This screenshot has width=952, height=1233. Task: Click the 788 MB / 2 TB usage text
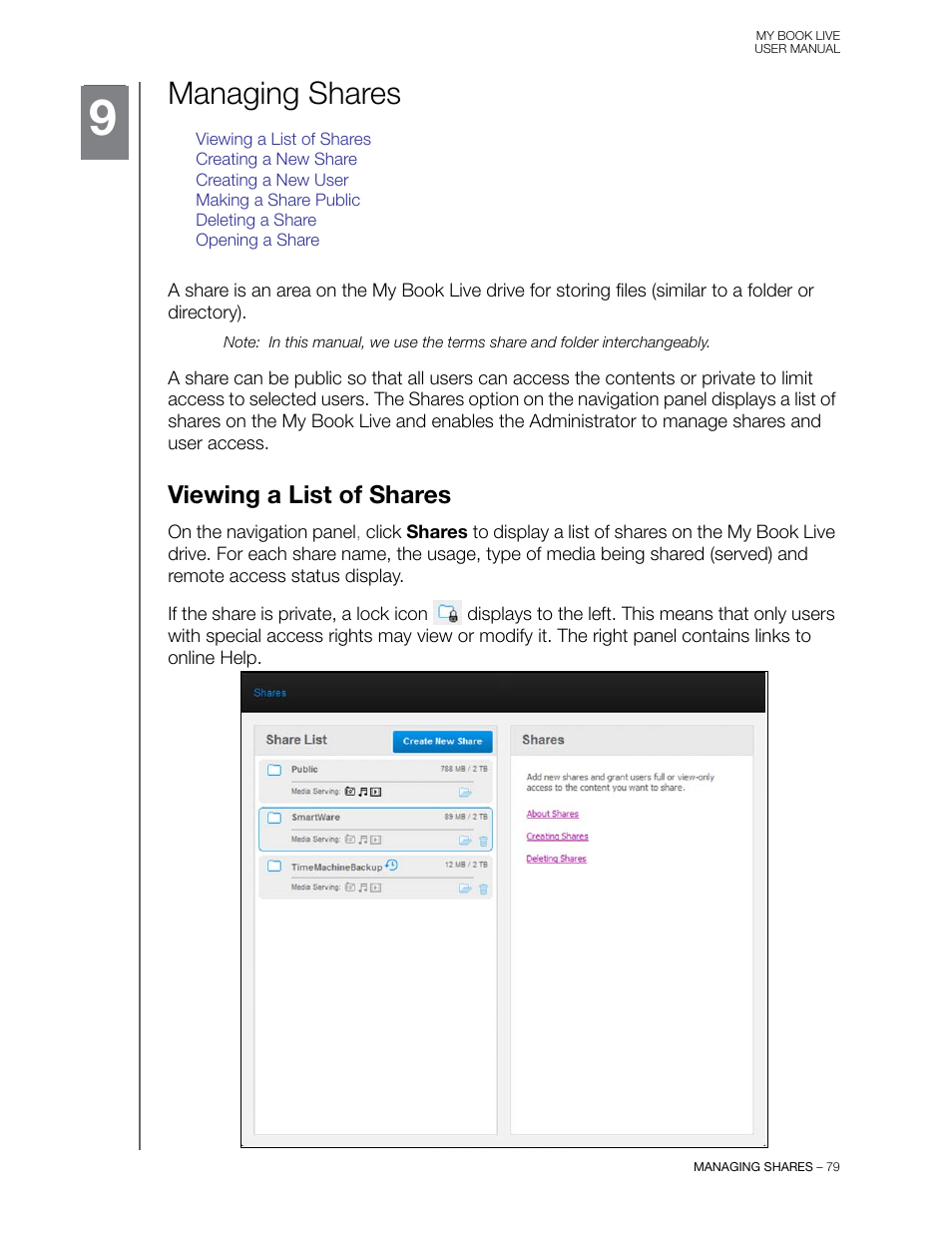pyautogui.click(x=464, y=770)
